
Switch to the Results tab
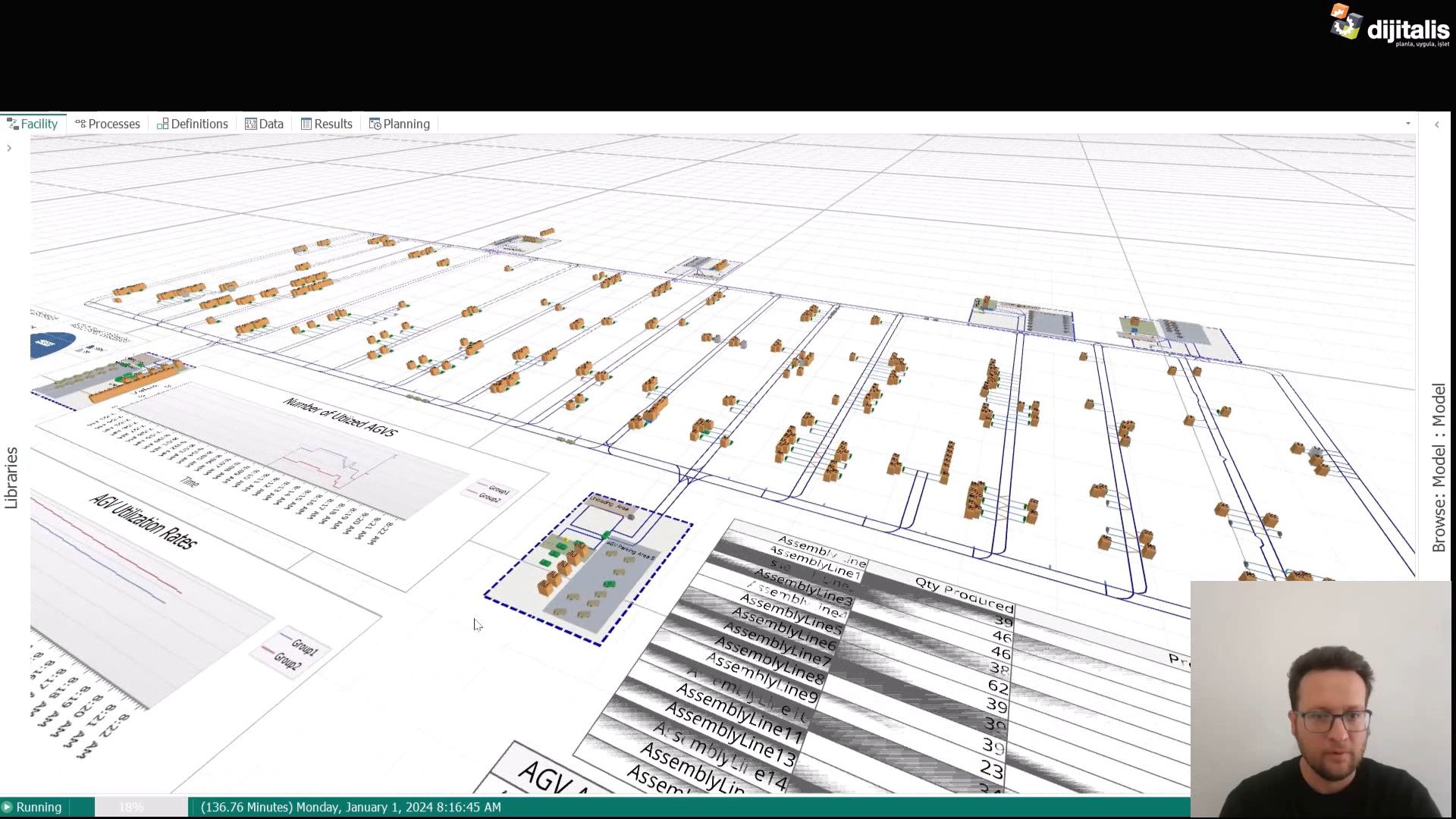(332, 124)
